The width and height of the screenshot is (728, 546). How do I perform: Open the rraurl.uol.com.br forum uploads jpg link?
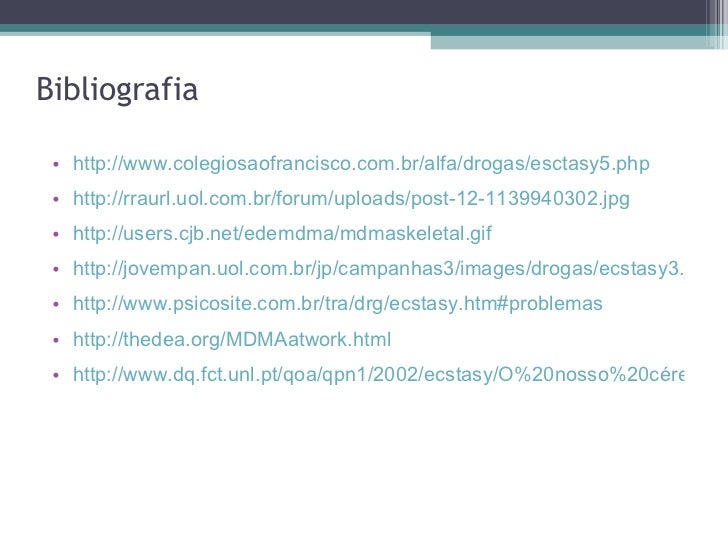pyautogui.click(x=351, y=199)
